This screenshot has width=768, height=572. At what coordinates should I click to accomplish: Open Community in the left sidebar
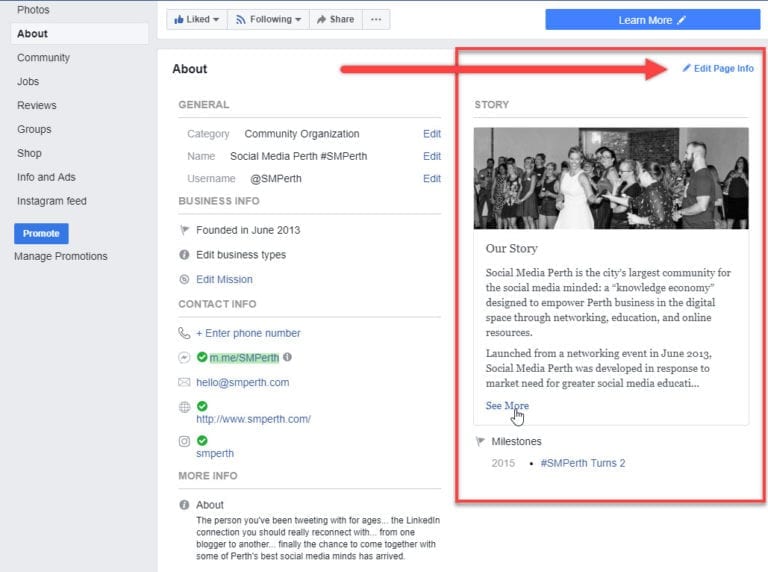click(44, 58)
